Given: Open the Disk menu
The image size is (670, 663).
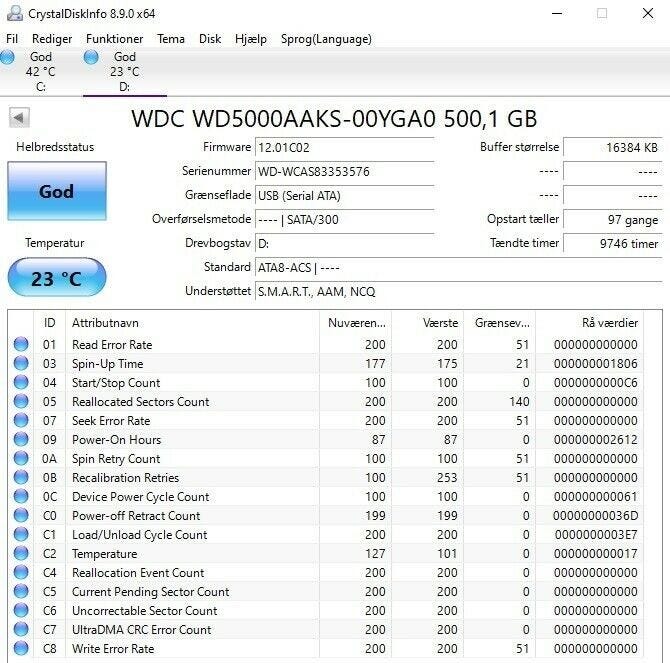Looking at the screenshot, I should [x=210, y=39].
